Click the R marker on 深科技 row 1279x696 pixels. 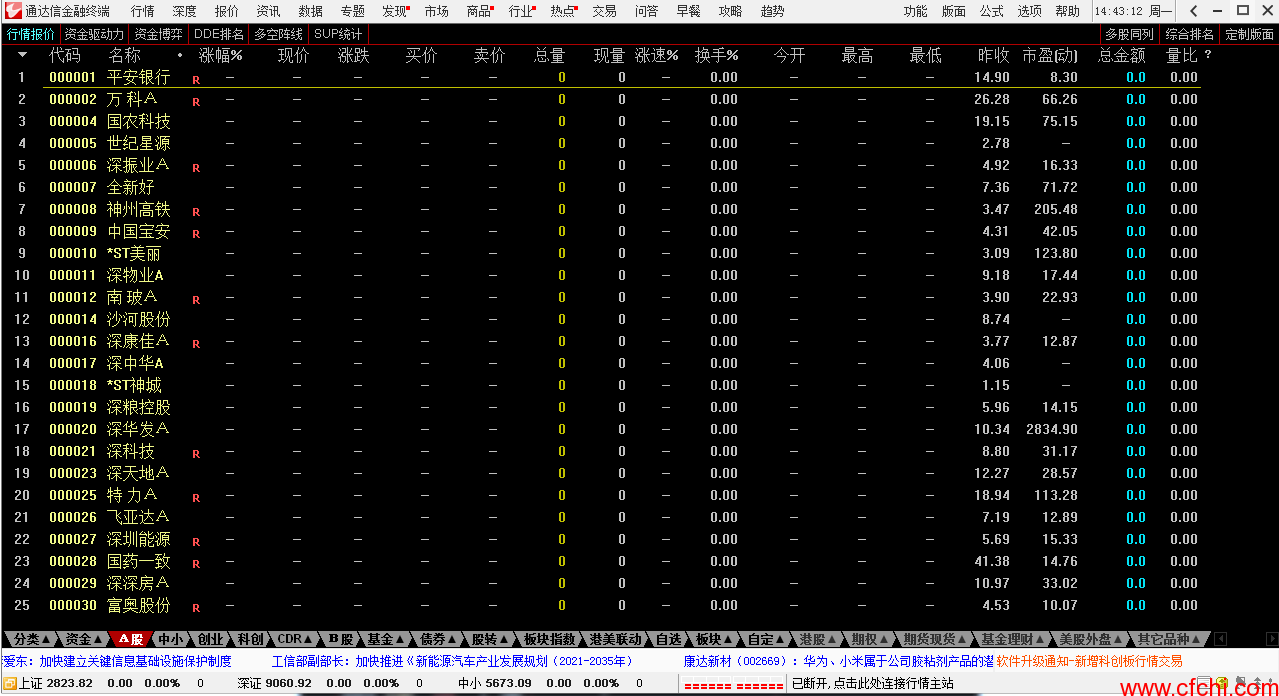tap(196, 453)
